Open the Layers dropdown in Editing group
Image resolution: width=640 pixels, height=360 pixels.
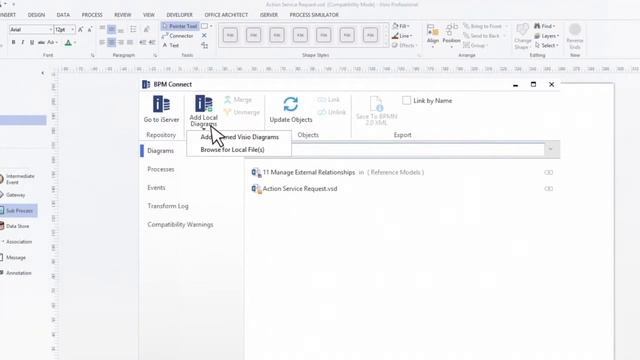(x=547, y=36)
